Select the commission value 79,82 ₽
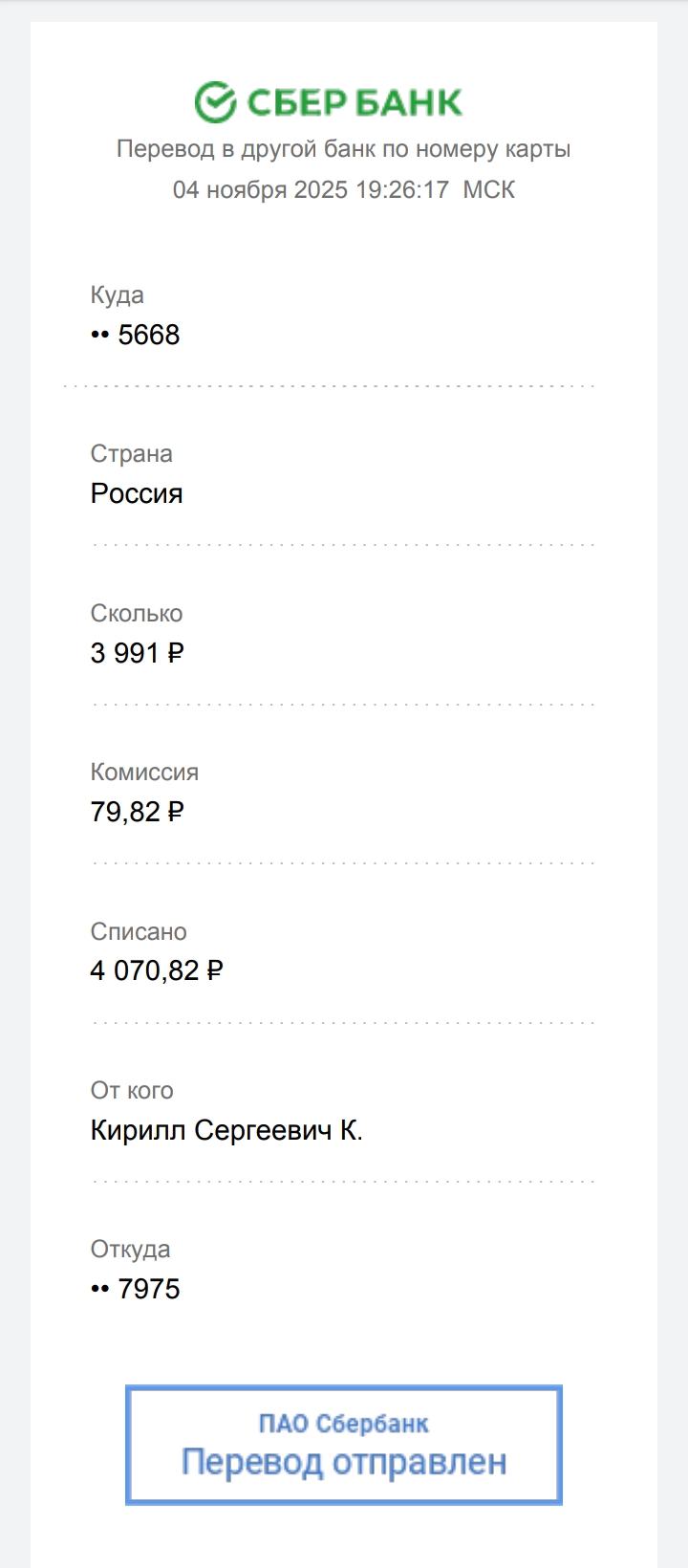The height and width of the screenshot is (1568, 688). click(137, 812)
